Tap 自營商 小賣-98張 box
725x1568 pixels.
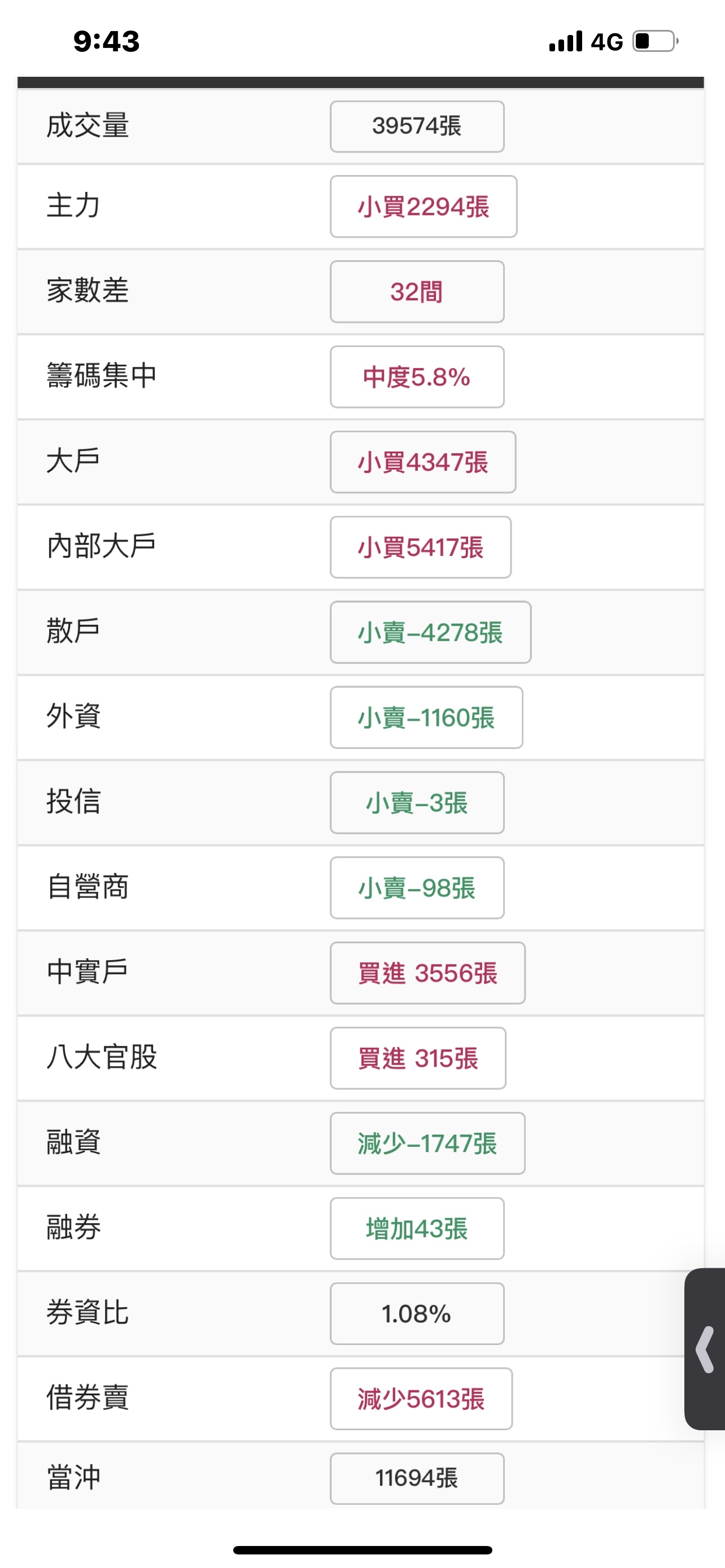click(x=417, y=888)
